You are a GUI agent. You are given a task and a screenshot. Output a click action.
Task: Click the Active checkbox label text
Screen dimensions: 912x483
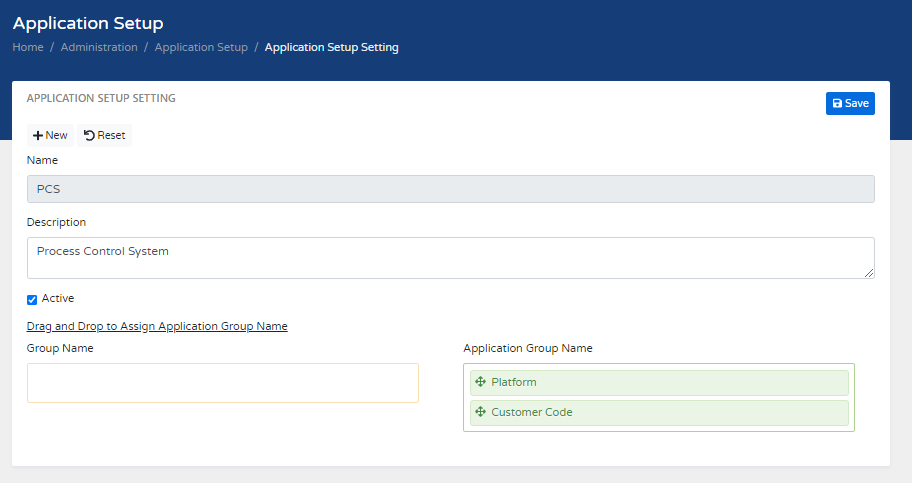point(58,298)
